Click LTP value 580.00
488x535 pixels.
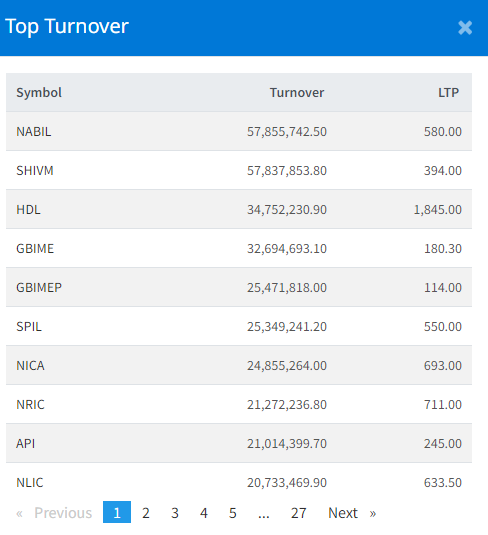click(443, 131)
